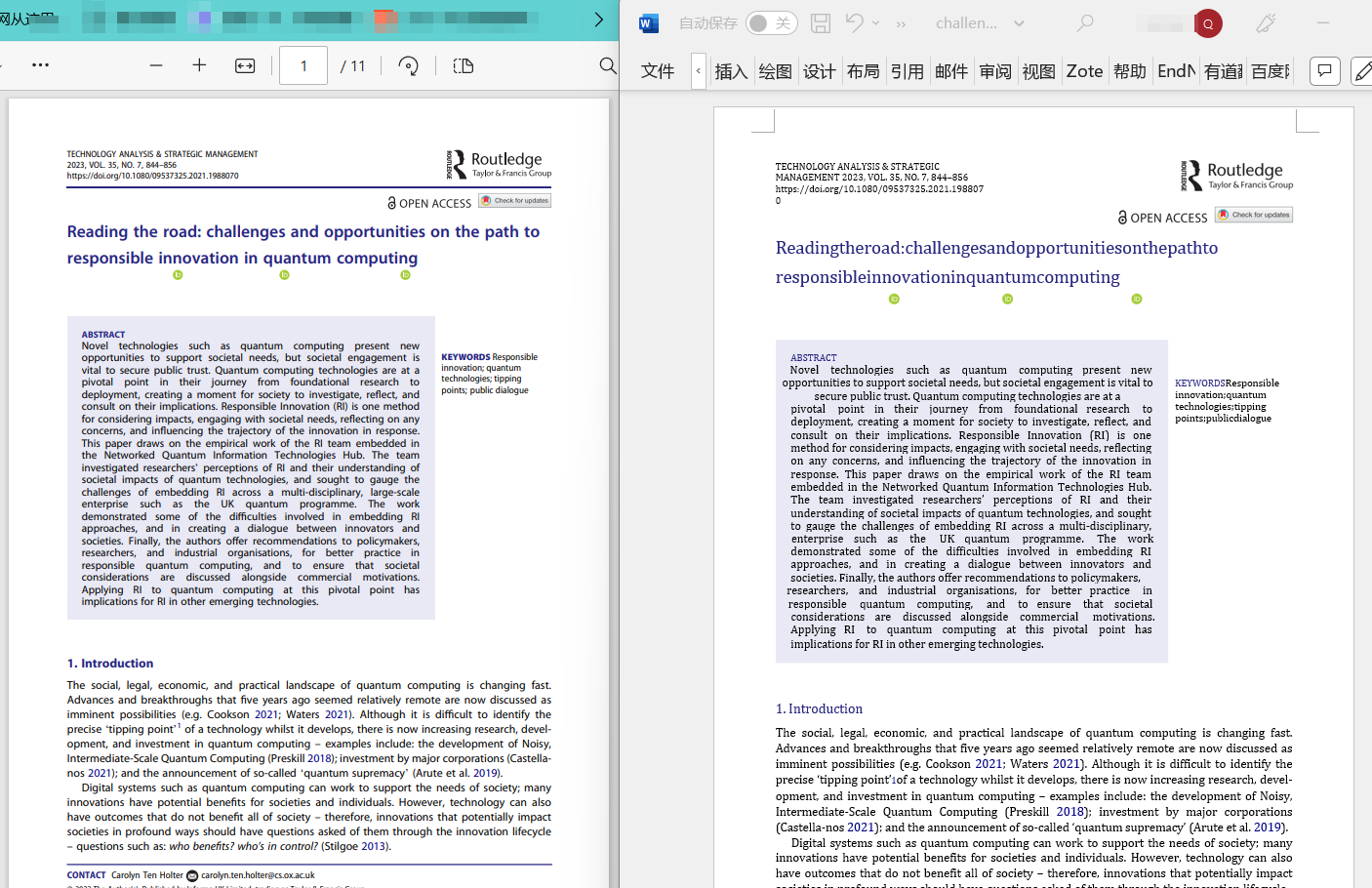Click the first ORCID icon in Word document

[894, 300]
